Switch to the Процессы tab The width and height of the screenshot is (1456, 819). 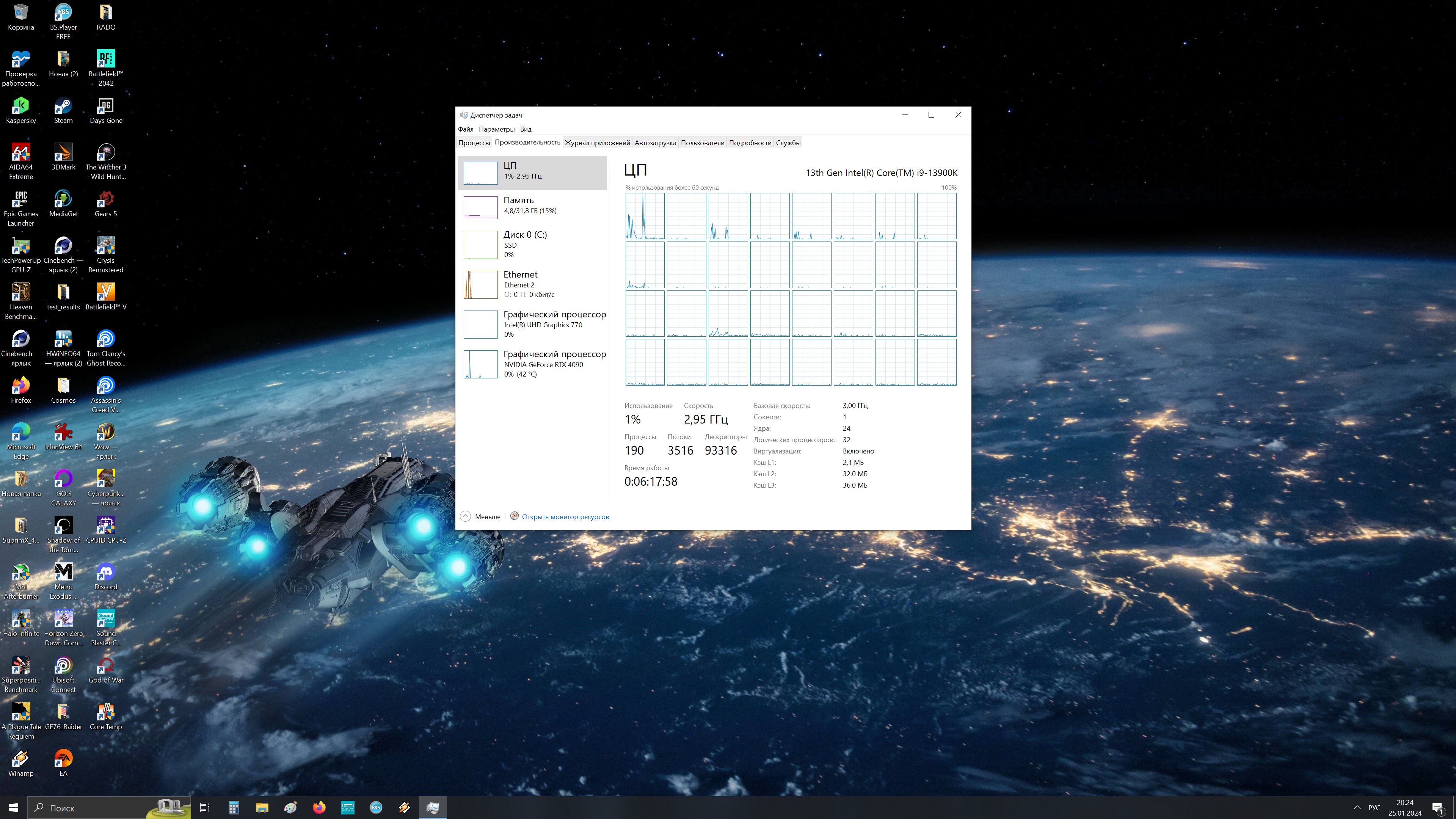474,143
